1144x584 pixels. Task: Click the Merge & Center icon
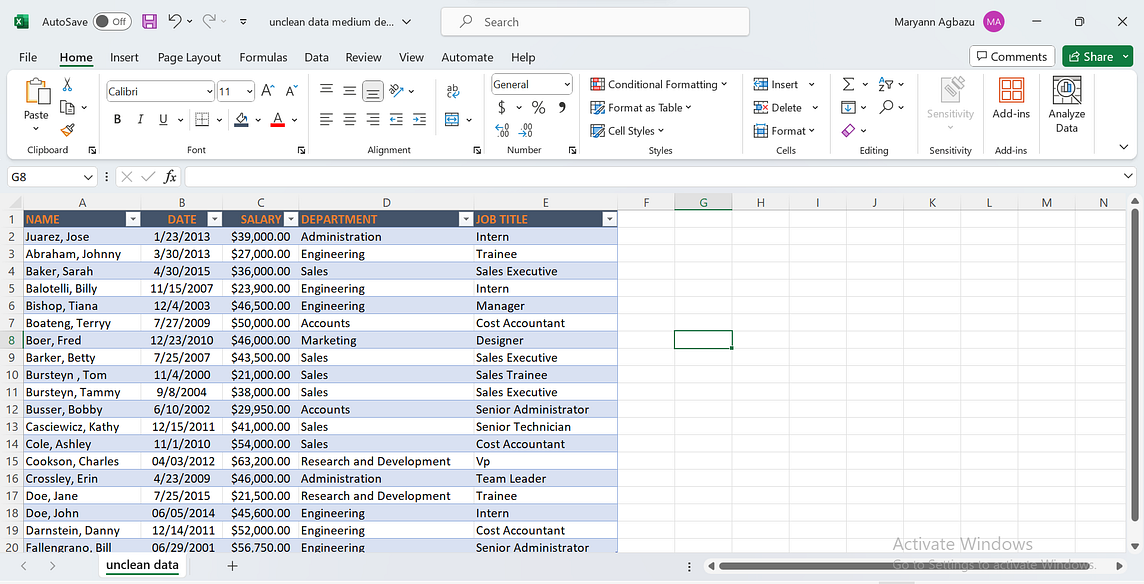(451, 119)
